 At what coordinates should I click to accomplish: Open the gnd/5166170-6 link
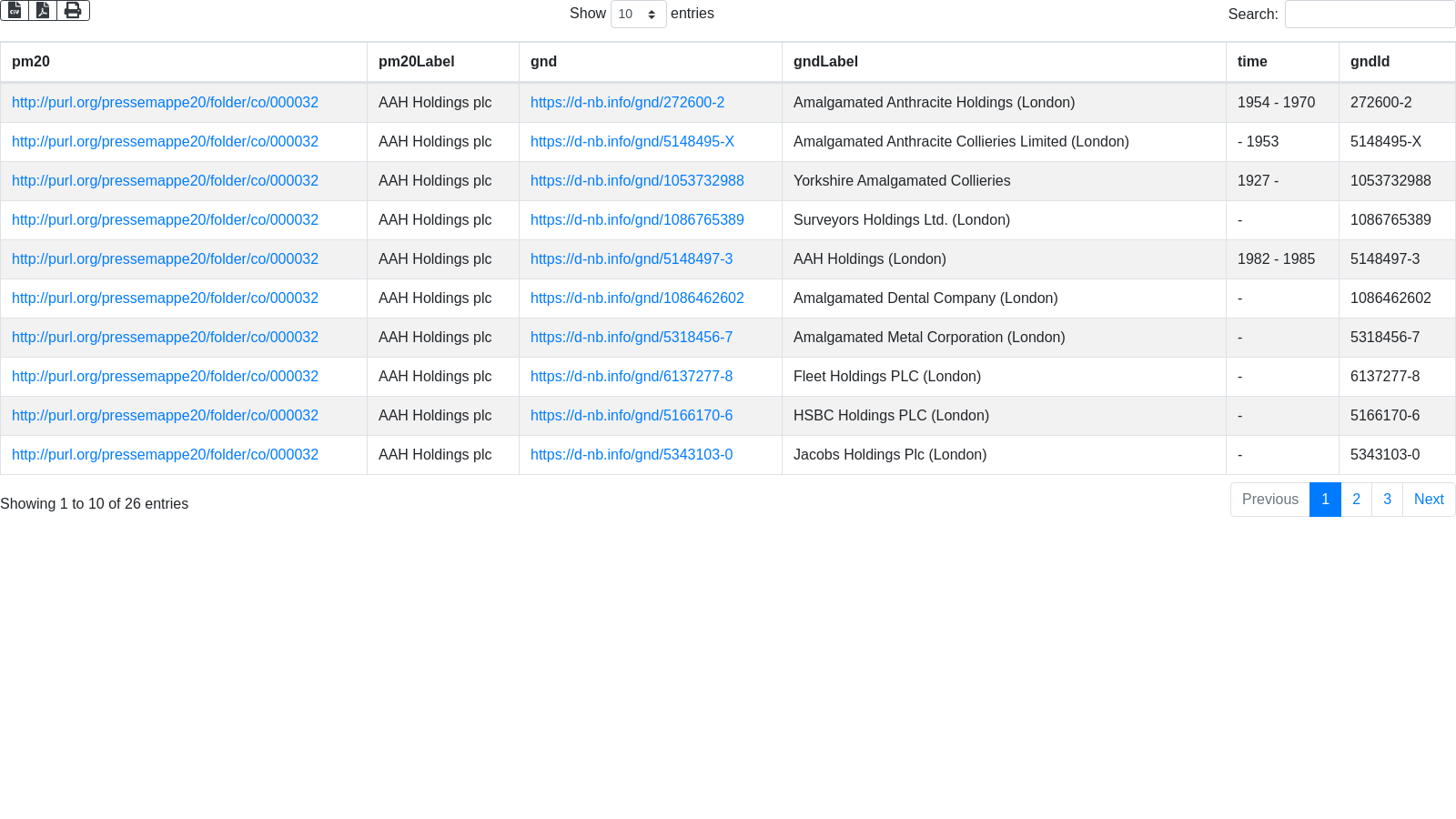(x=632, y=416)
